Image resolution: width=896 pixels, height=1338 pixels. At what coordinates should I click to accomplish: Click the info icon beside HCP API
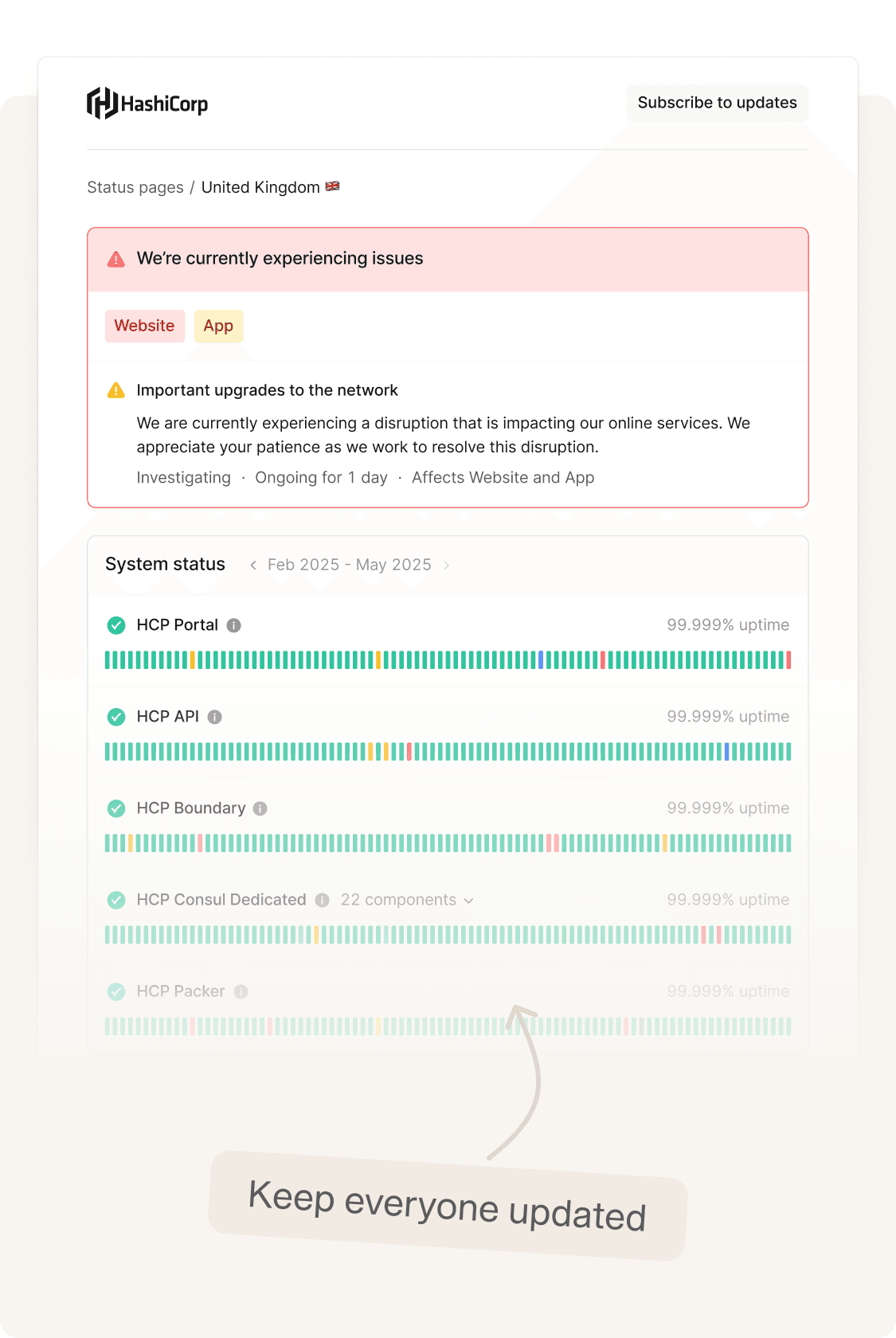click(213, 717)
